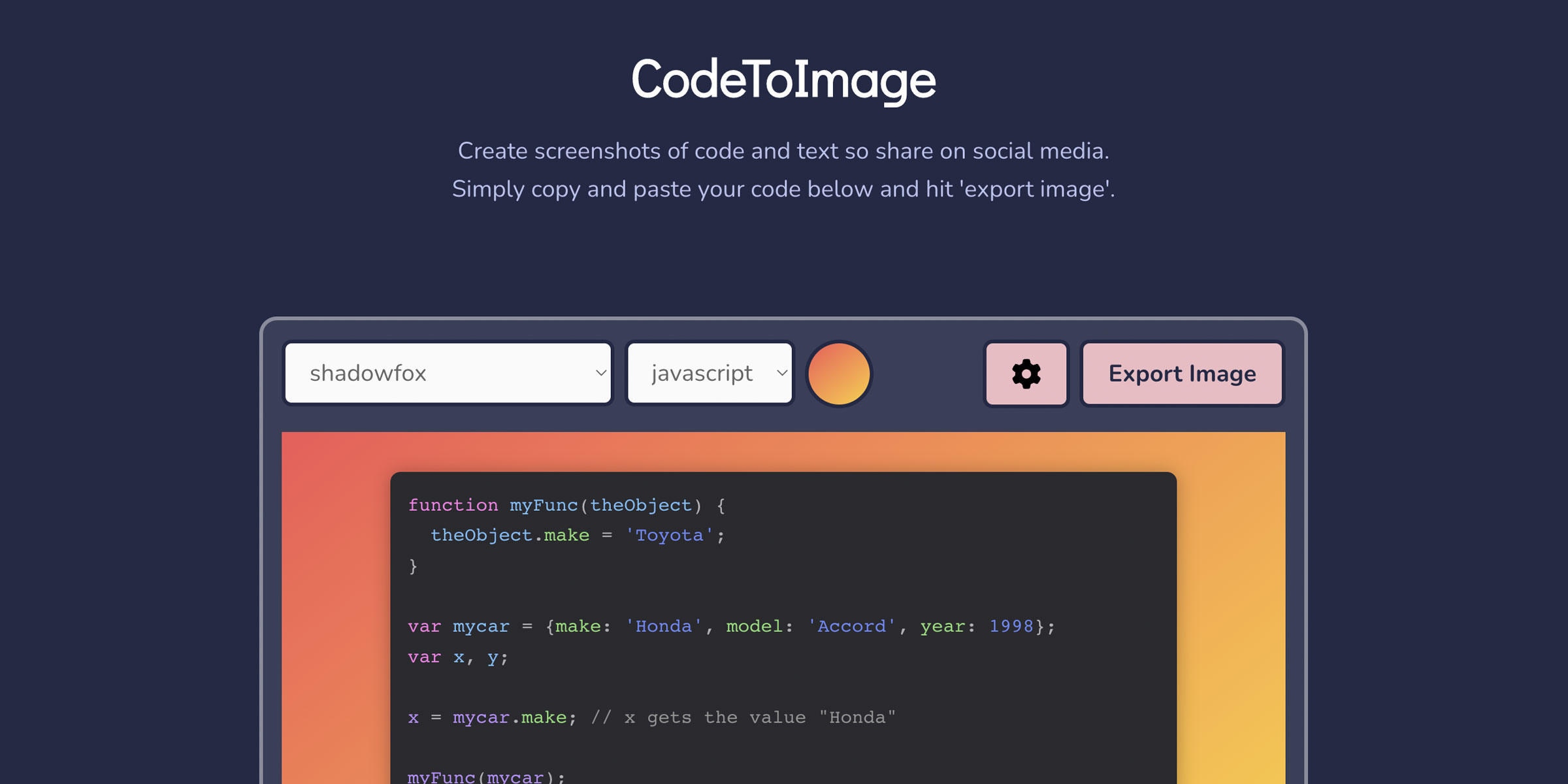Screen dimensions: 1568x784
Task: Click the 'Accord' model string
Action: (x=849, y=626)
